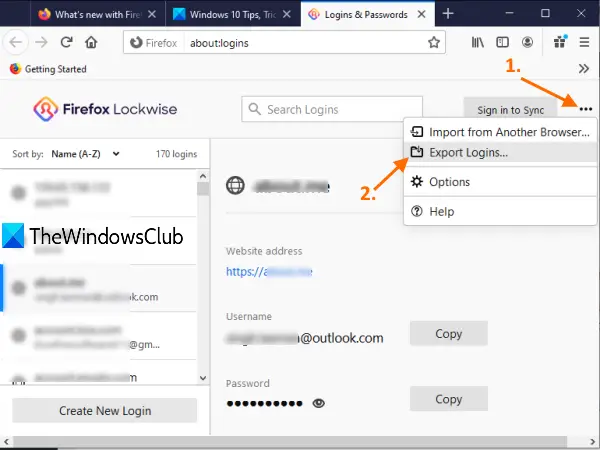Screen dimensions: 600x450
Task: Click the Firefox Lockwise logo
Action: [105, 109]
